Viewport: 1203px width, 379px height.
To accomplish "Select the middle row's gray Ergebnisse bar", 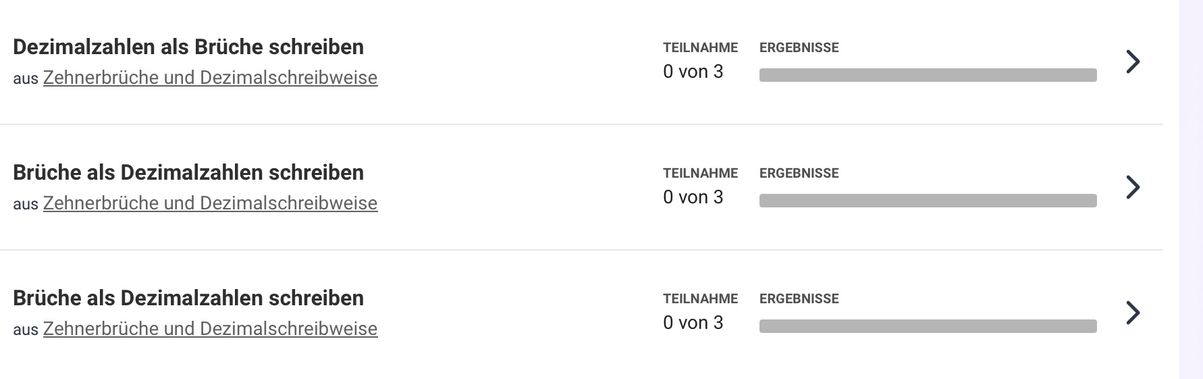I will pos(928,200).
